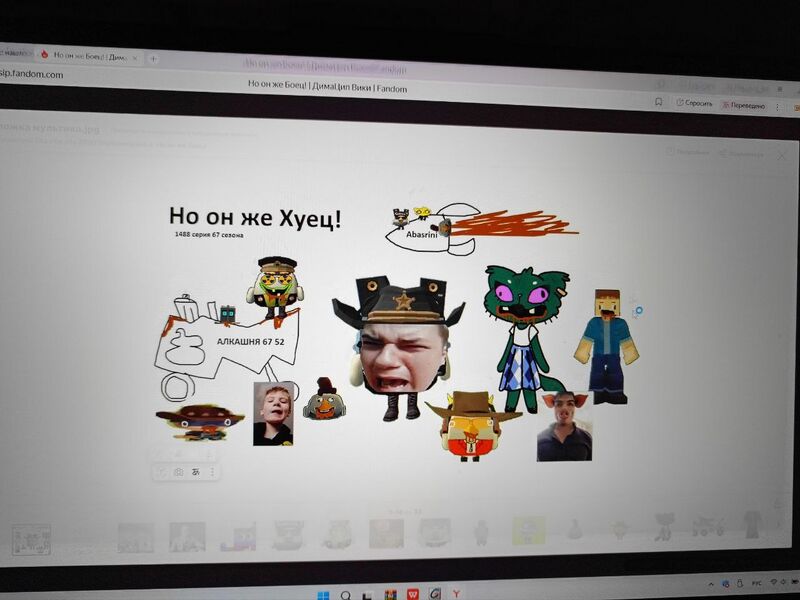Click the translate icon on image toolbar
The image size is (800, 600).
click(x=196, y=472)
